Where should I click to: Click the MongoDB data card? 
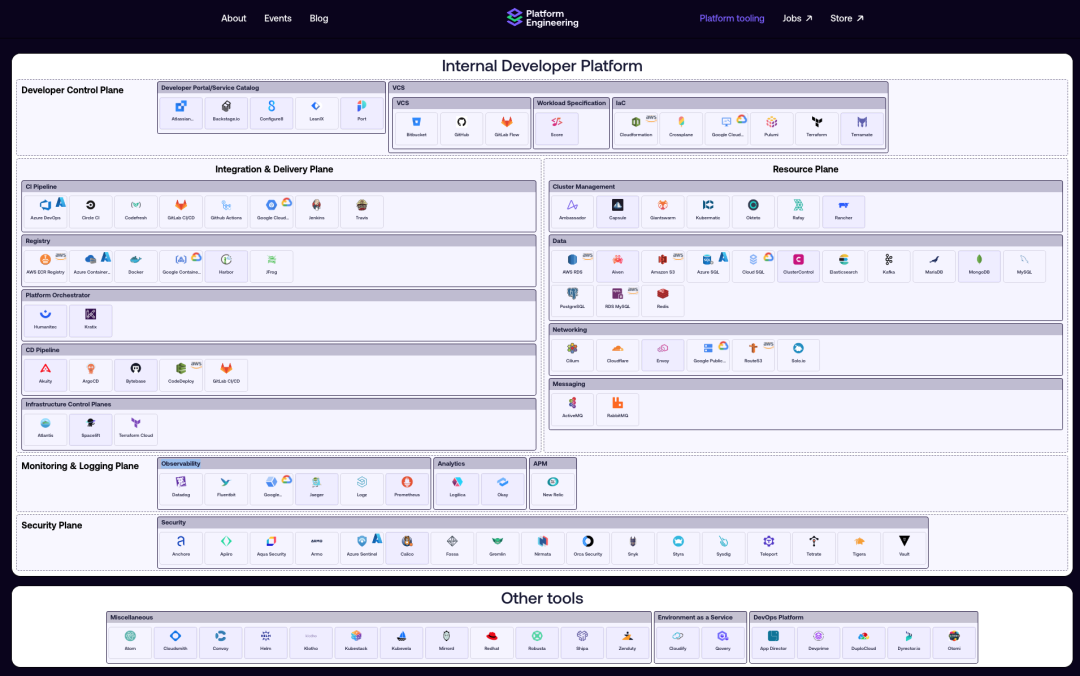[979, 265]
